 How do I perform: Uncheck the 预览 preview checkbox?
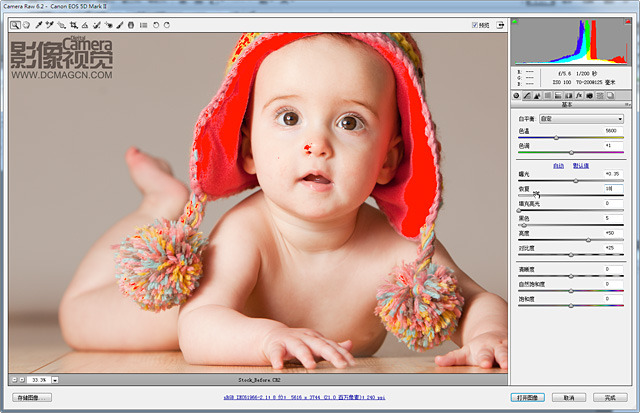pyautogui.click(x=476, y=24)
